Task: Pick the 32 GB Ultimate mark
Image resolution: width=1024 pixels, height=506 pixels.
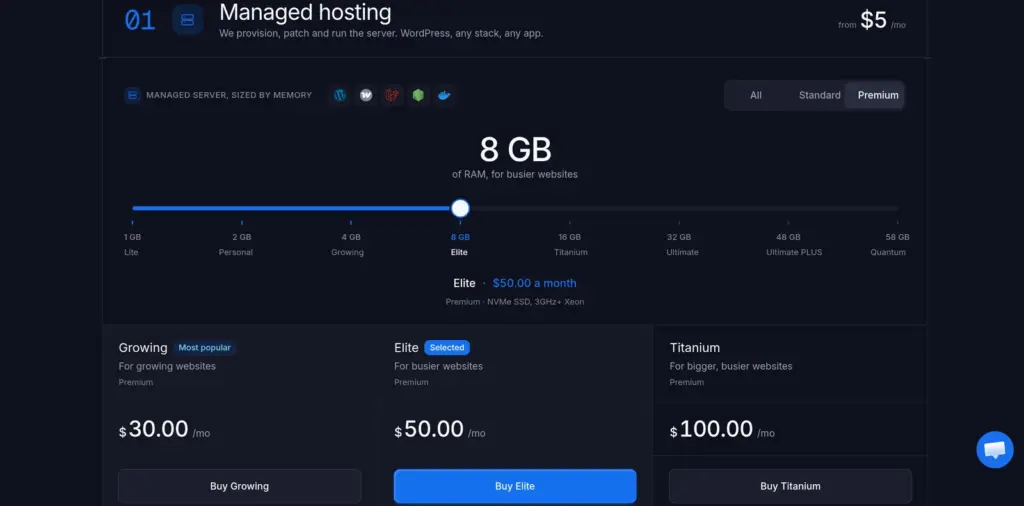Action: point(680,244)
